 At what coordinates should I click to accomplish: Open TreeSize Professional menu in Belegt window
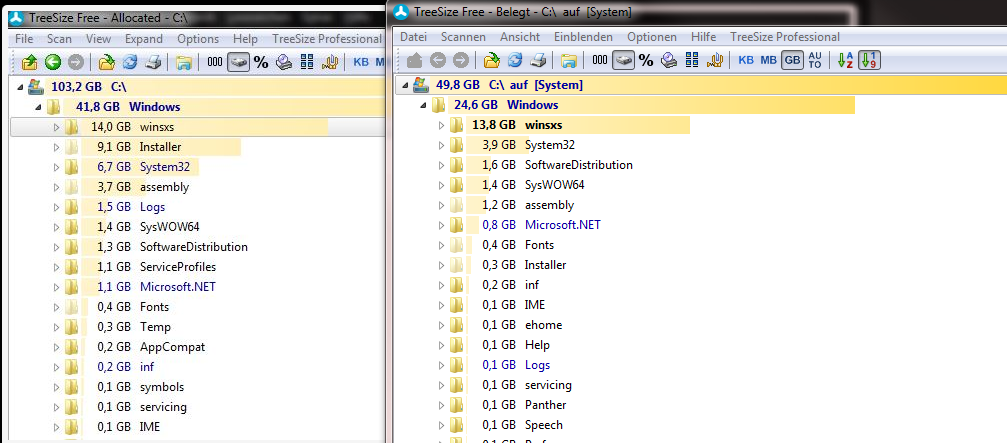(x=785, y=37)
